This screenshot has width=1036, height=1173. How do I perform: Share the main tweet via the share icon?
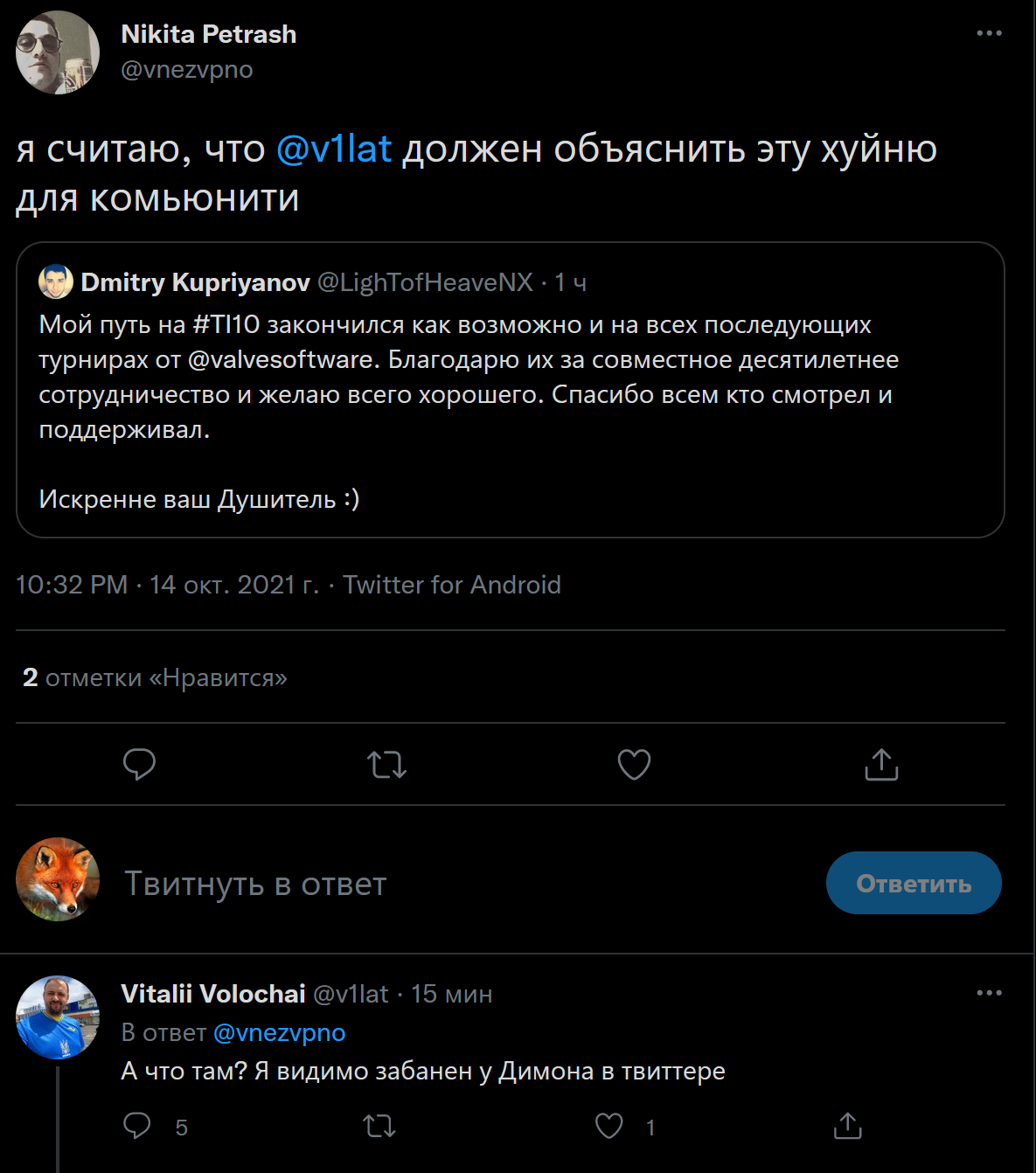tap(881, 765)
